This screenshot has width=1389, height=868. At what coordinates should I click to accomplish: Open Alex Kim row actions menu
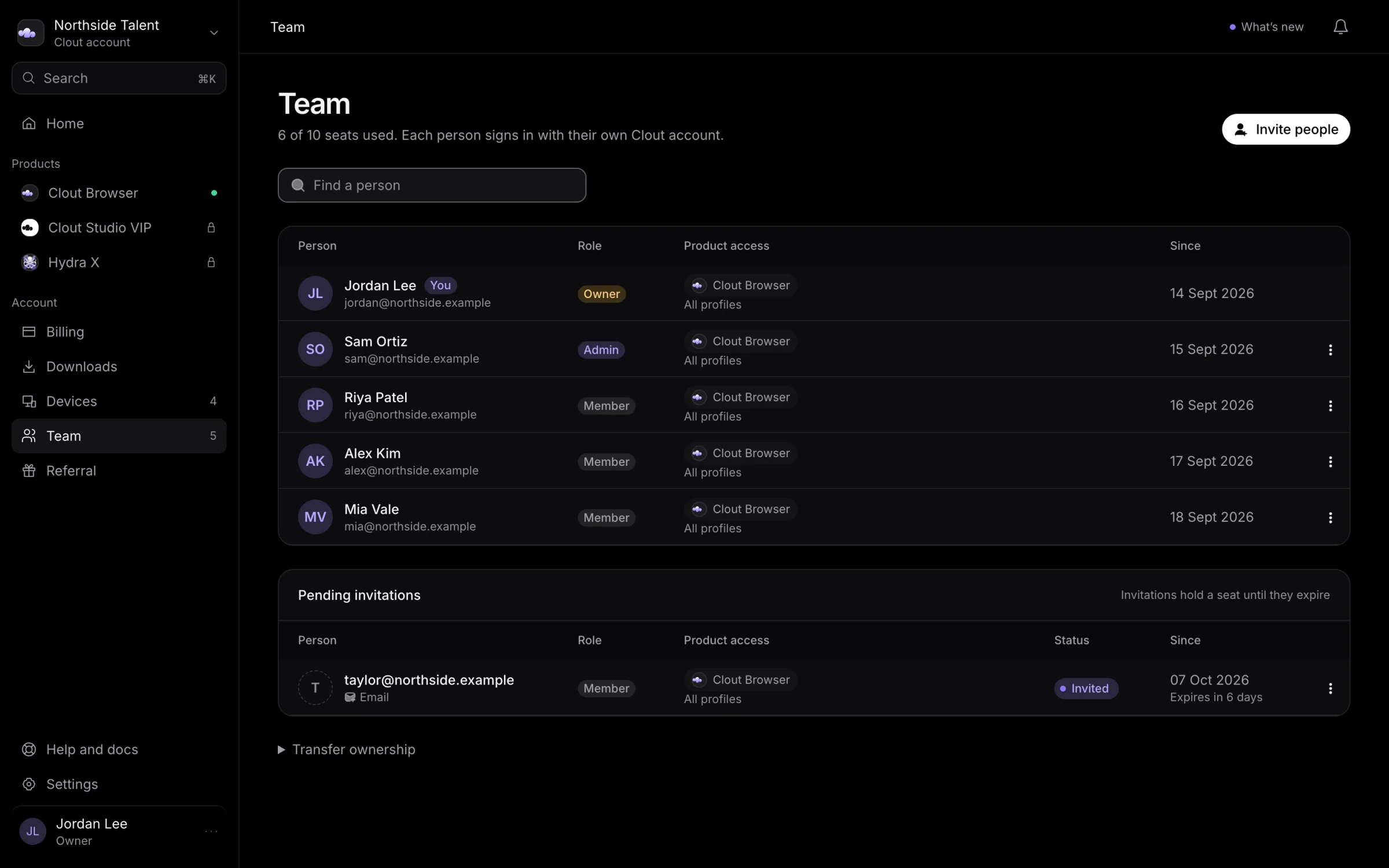pos(1330,462)
